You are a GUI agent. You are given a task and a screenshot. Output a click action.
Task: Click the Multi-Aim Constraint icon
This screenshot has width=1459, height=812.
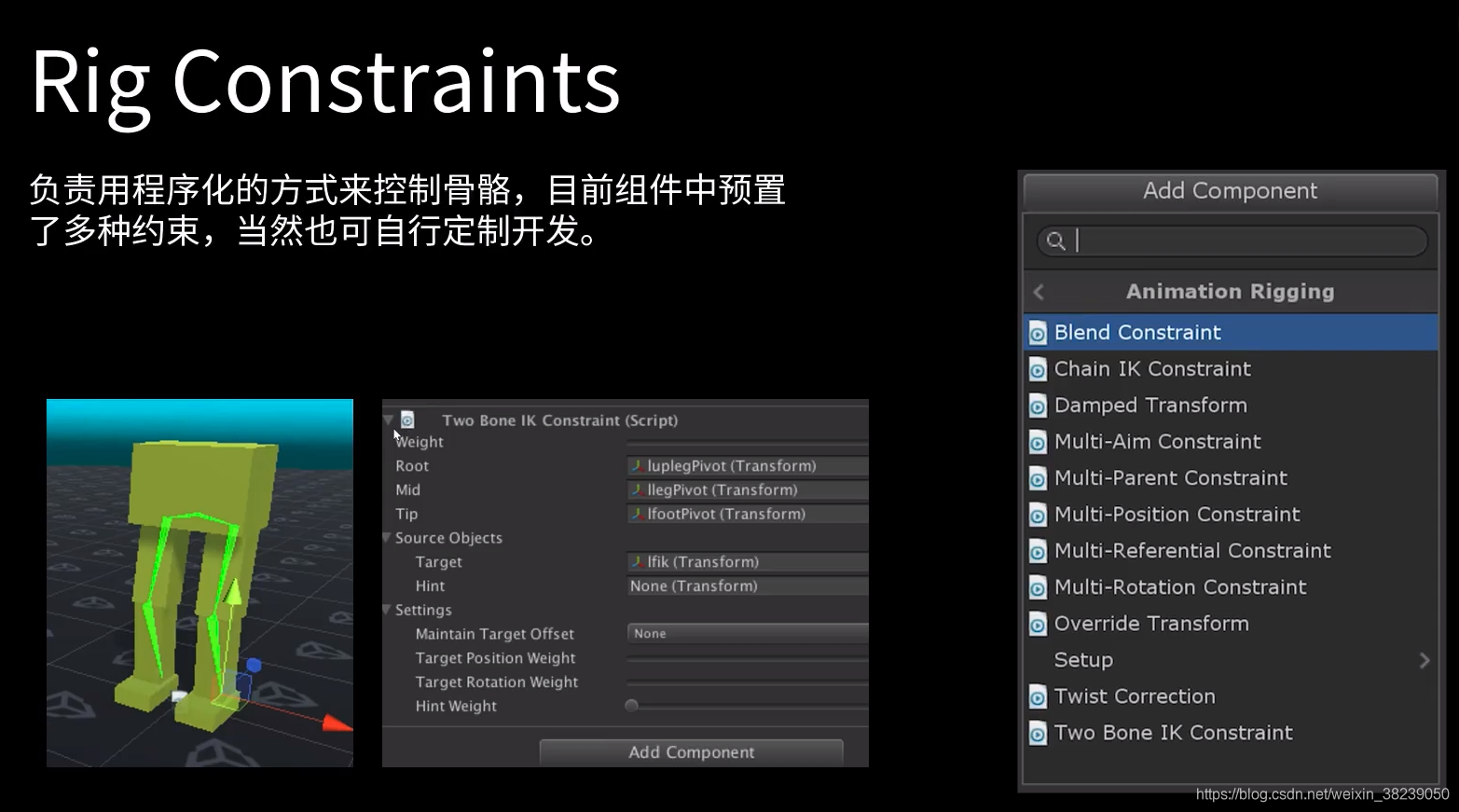pos(1037,442)
